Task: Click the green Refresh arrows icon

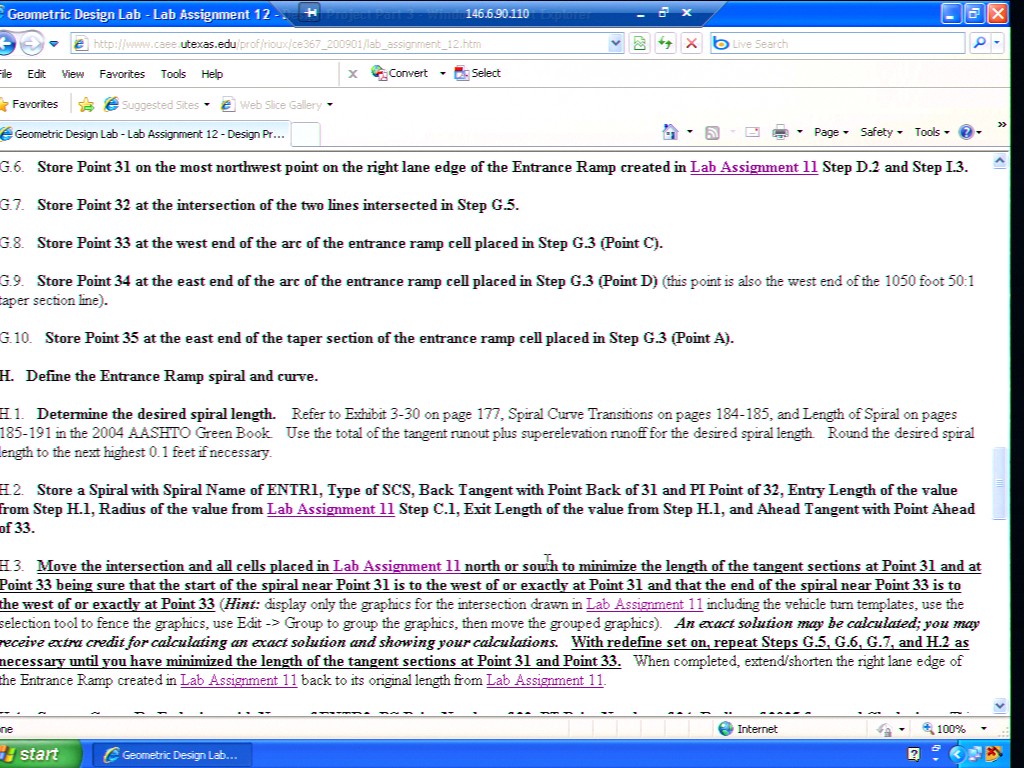Action: [x=665, y=44]
